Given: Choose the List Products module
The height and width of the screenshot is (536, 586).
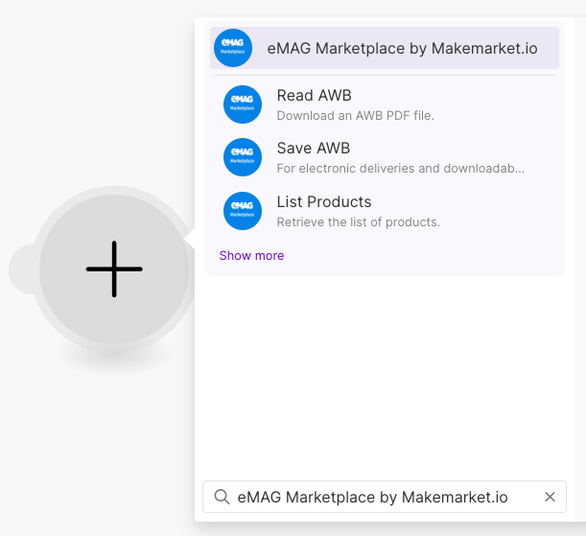Looking at the screenshot, I should [384, 211].
